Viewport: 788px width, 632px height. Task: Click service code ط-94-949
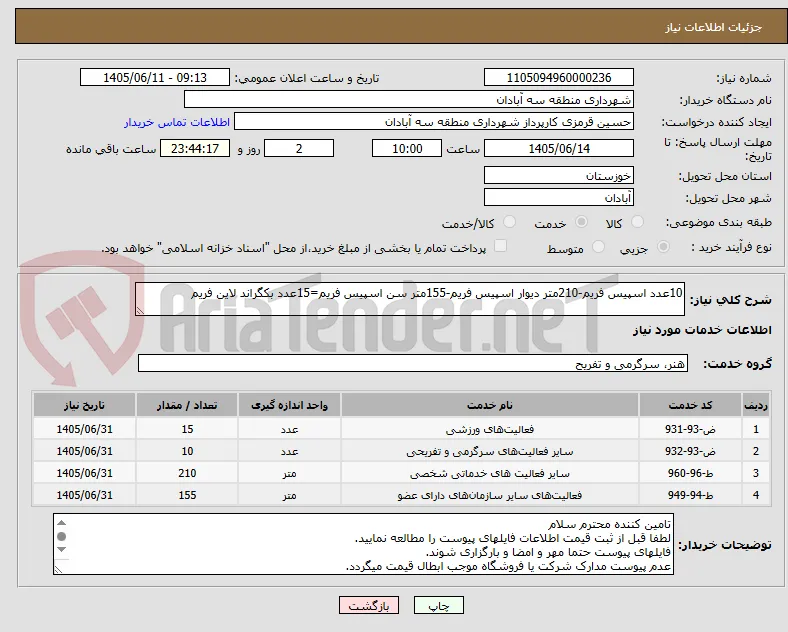point(690,495)
